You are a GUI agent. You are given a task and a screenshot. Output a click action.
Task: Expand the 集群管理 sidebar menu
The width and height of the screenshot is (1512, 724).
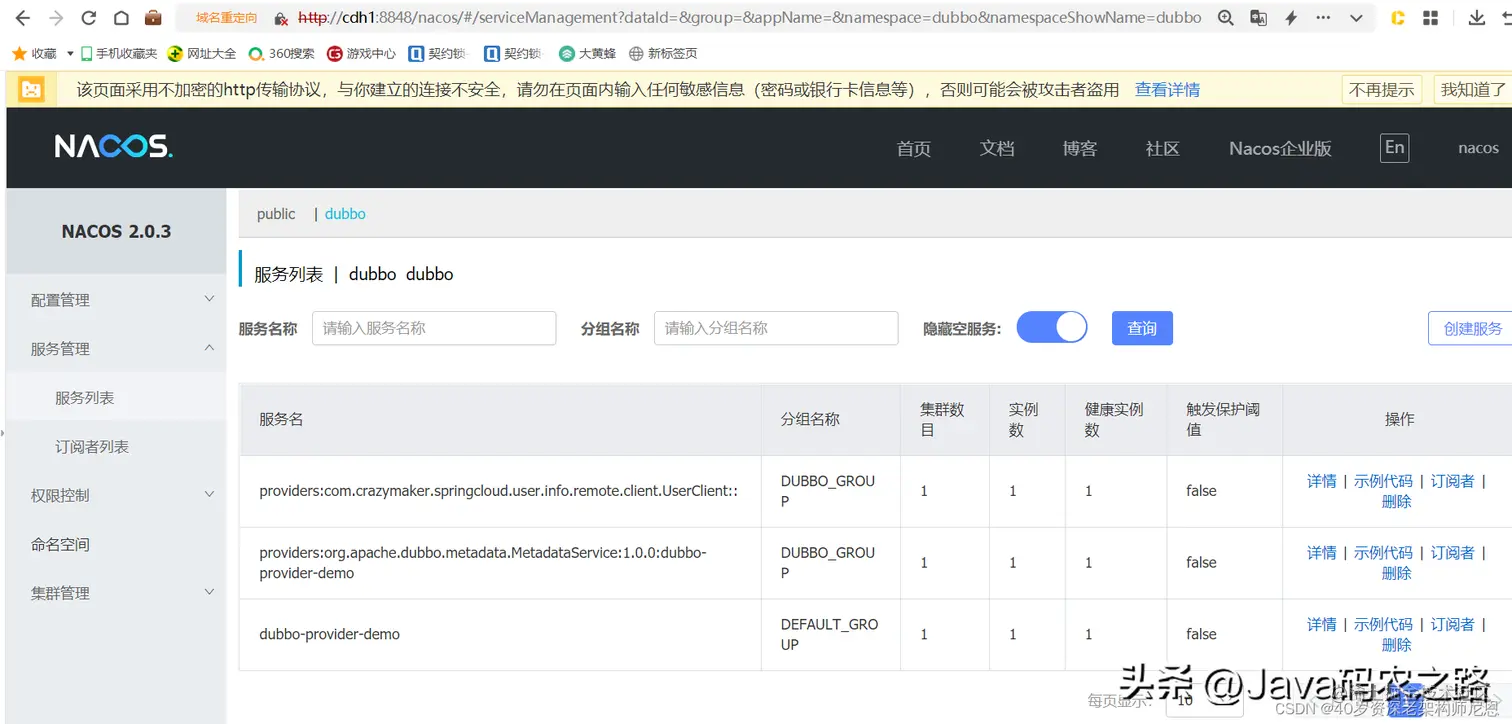pos(116,593)
